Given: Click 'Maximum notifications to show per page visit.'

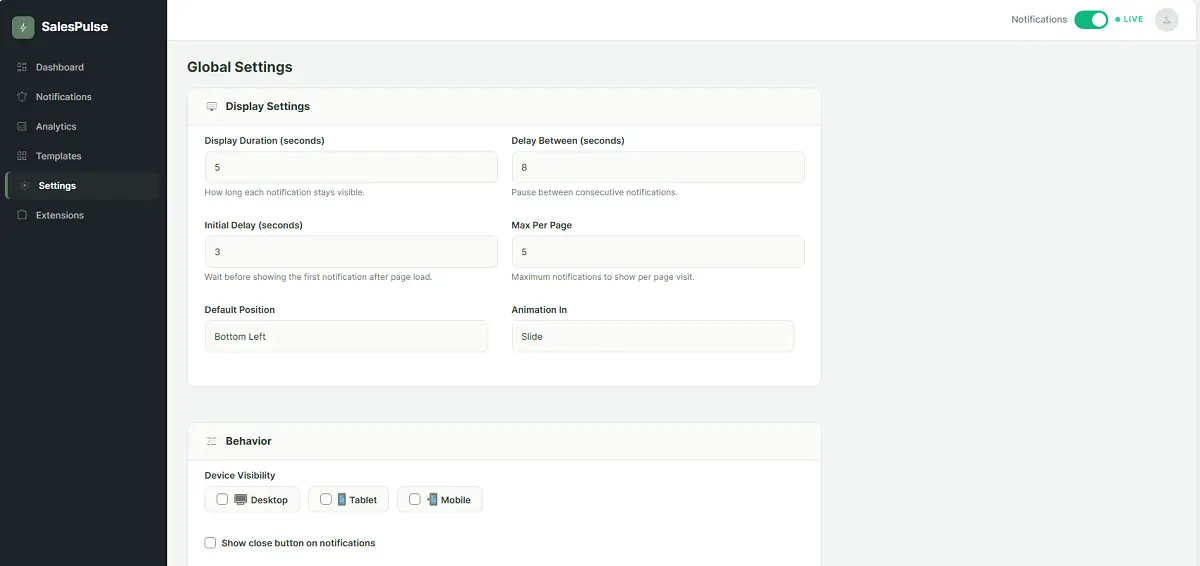Looking at the screenshot, I should (603, 277).
